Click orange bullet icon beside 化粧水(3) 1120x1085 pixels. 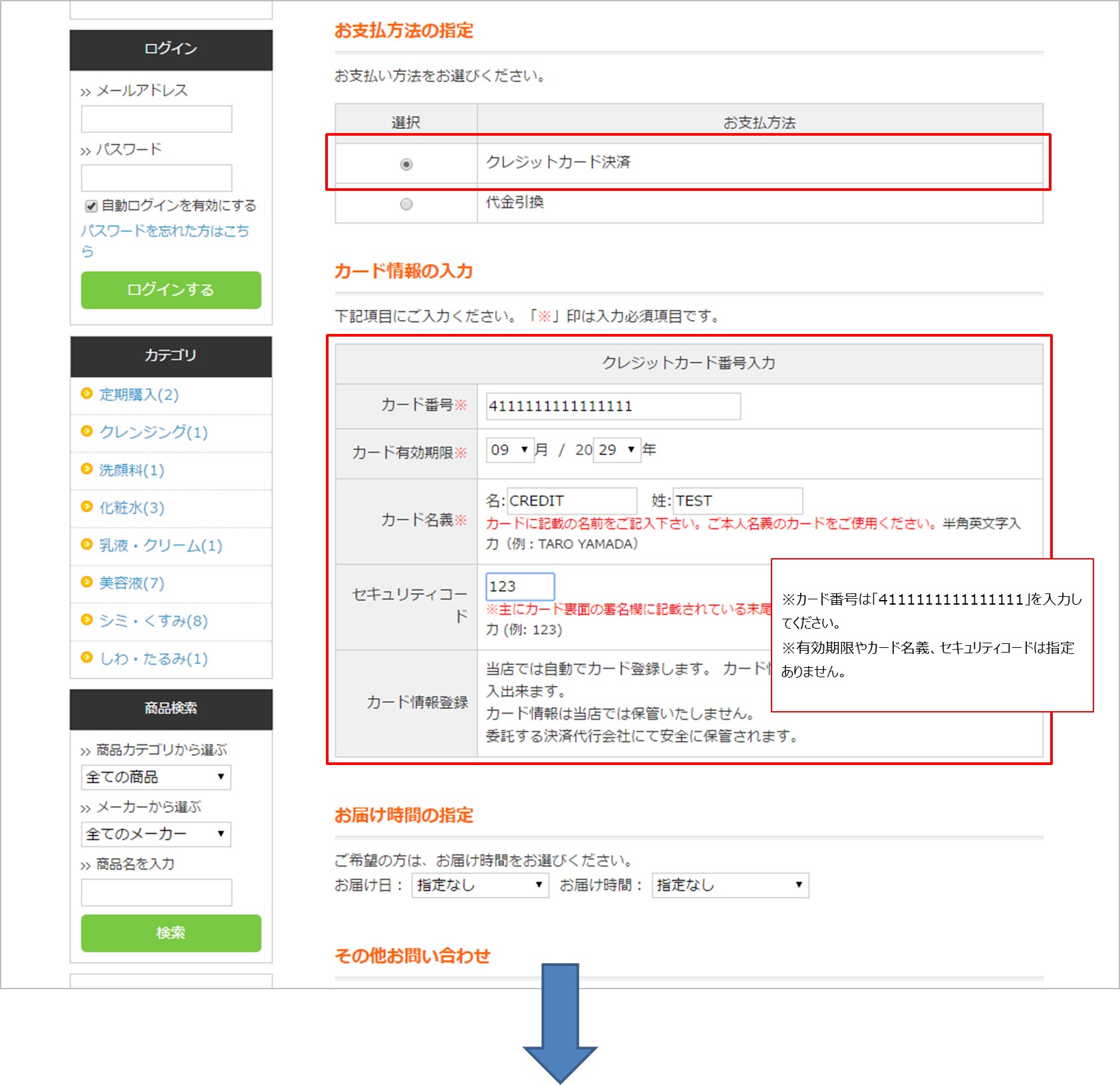86,507
